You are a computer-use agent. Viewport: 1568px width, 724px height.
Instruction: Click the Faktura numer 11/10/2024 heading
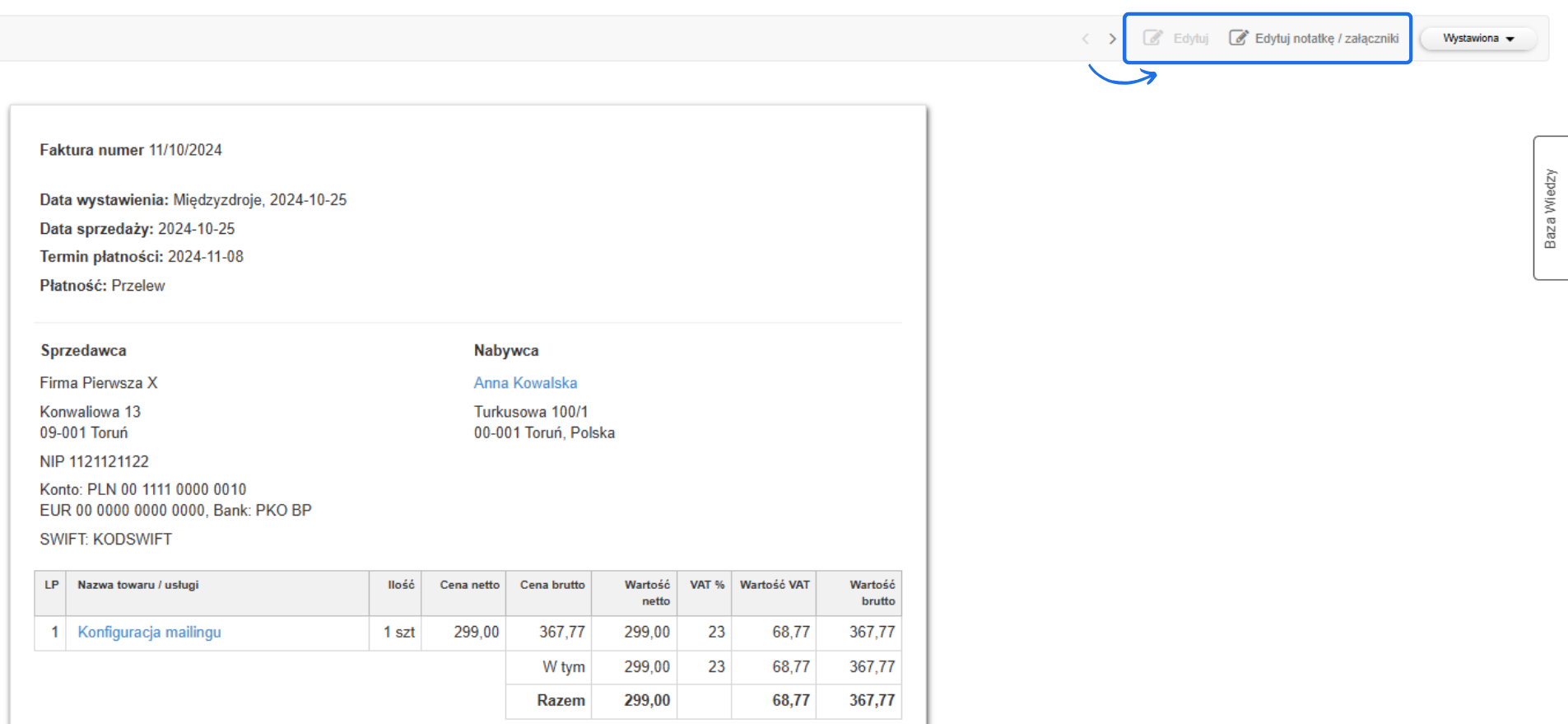click(131, 150)
